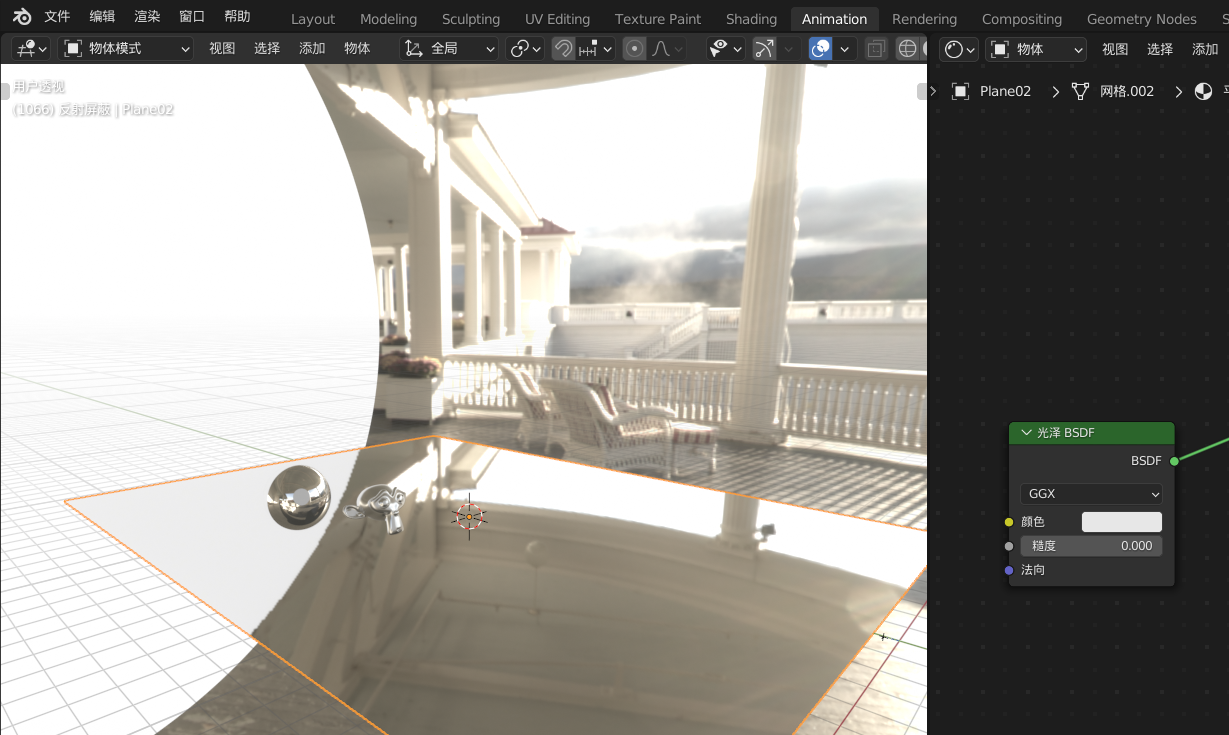Toggle the viewport overlays icon
1229x735 pixels.
(820, 48)
